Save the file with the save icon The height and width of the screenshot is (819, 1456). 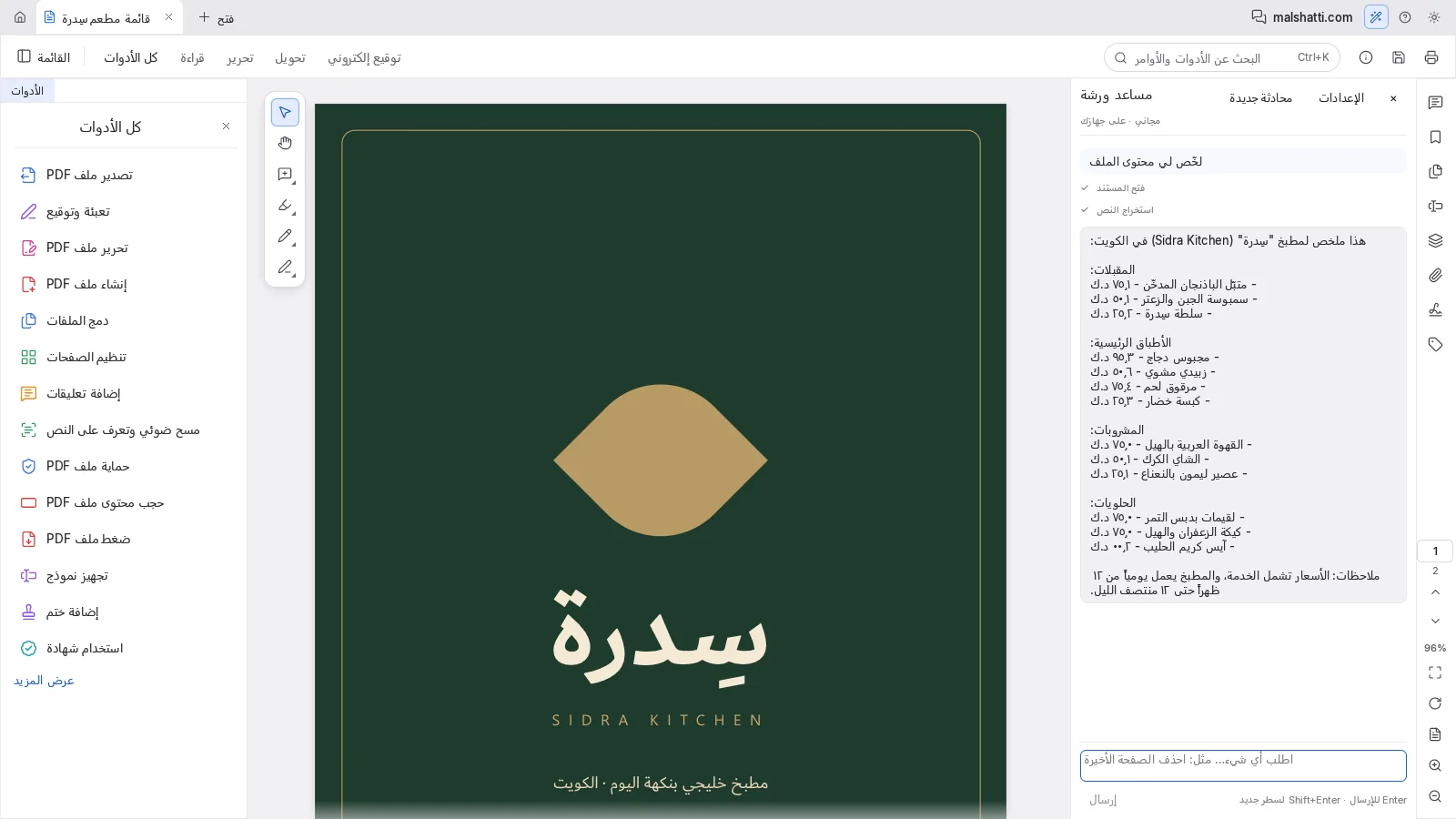[1399, 57]
